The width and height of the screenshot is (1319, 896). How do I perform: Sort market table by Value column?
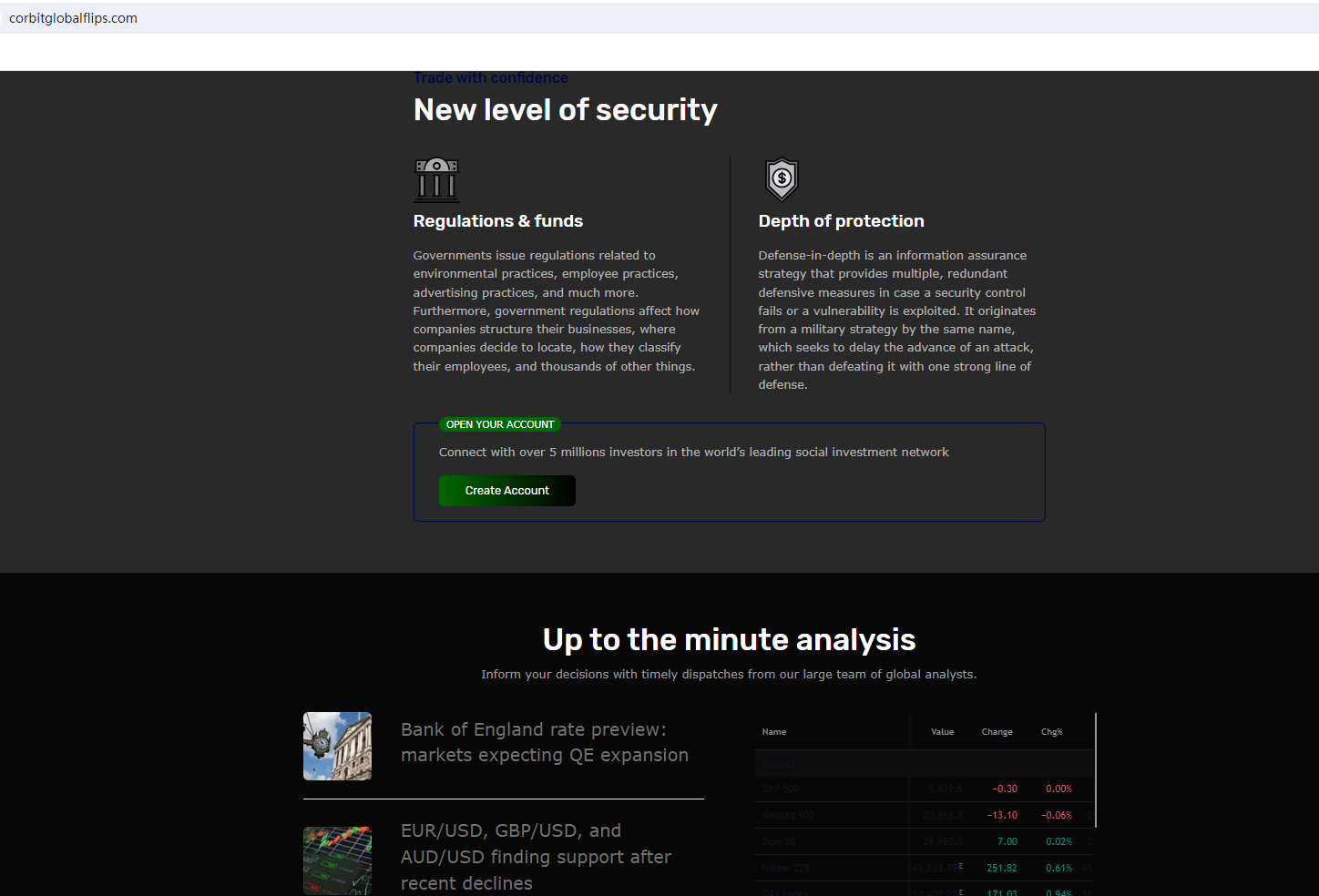[x=943, y=732]
